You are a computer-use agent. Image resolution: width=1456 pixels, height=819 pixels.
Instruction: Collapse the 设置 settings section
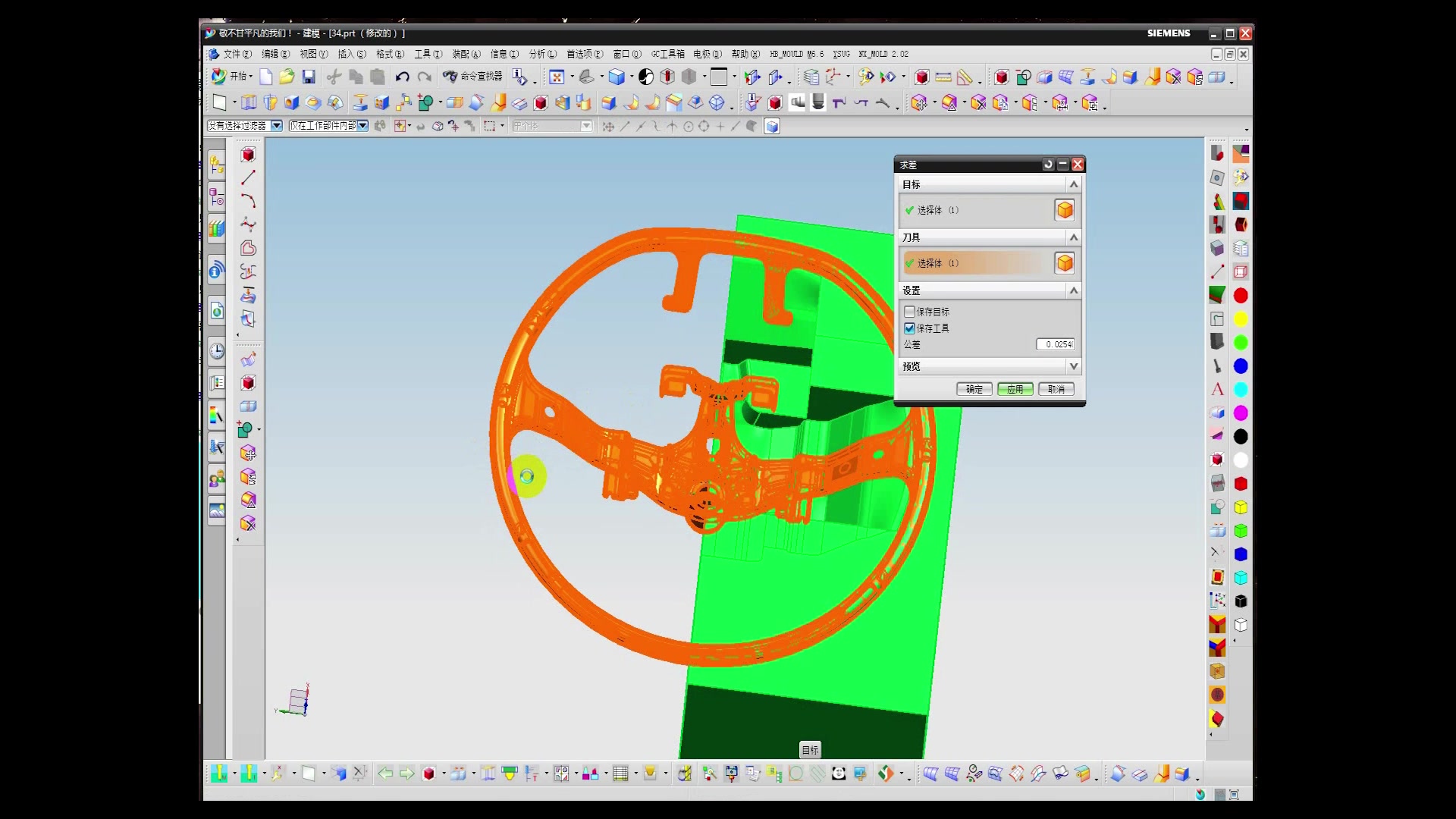1073,290
